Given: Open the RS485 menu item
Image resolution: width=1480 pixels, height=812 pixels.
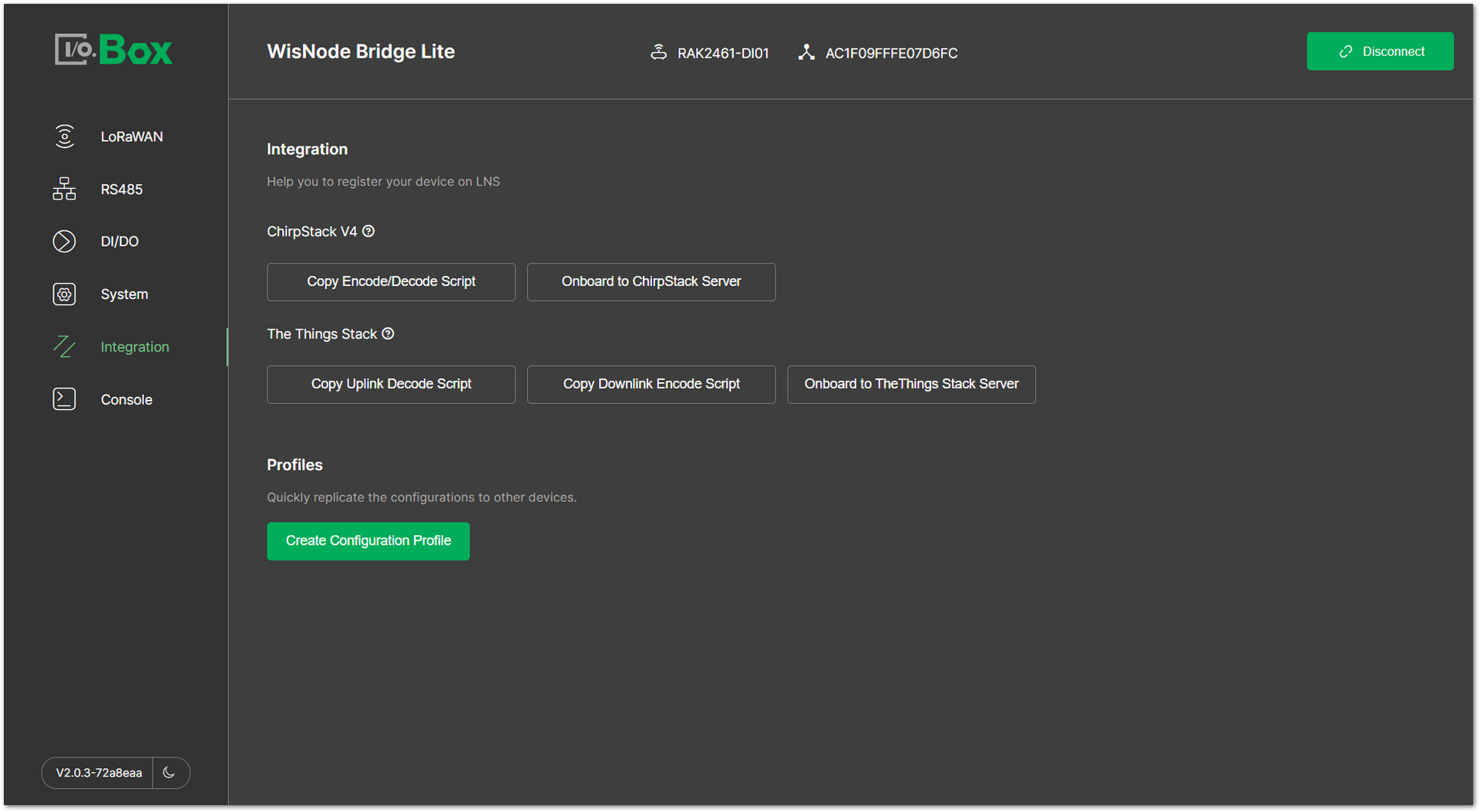Looking at the screenshot, I should [x=122, y=189].
